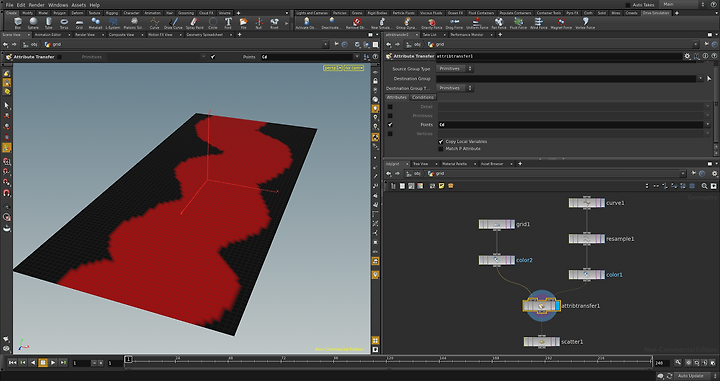
Task: Click the Magnet Force shelf tool
Action: pyautogui.click(x=561, y=23)
